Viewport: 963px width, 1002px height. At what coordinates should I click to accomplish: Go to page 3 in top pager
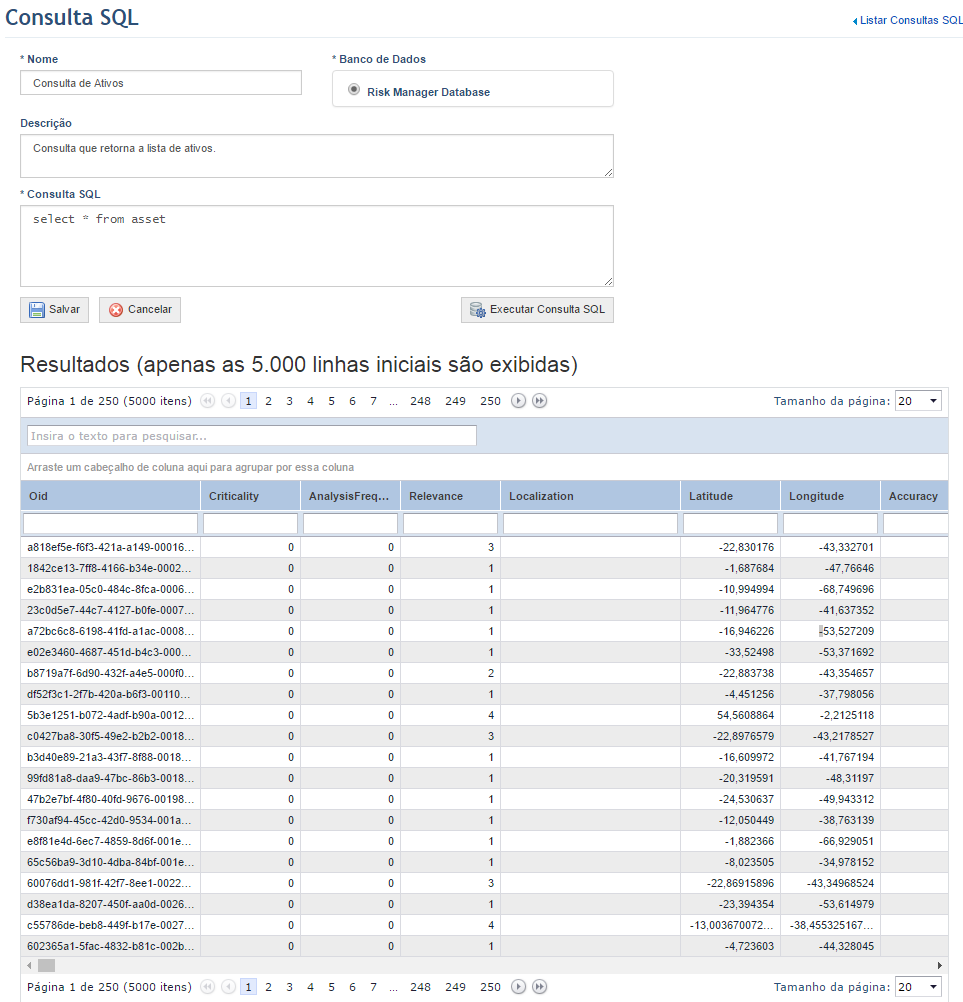coord(289,401)
